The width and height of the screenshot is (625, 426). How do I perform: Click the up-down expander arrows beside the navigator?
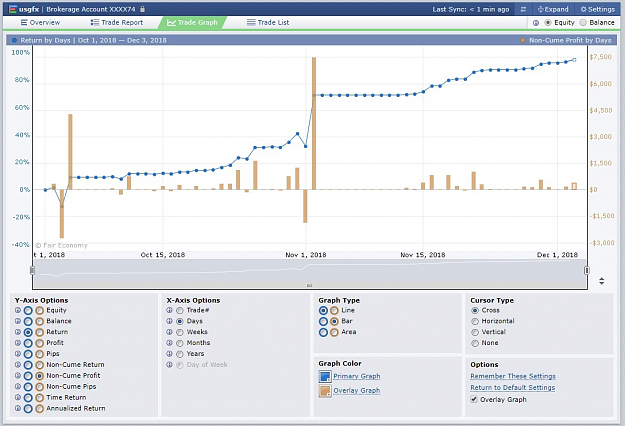601,281
